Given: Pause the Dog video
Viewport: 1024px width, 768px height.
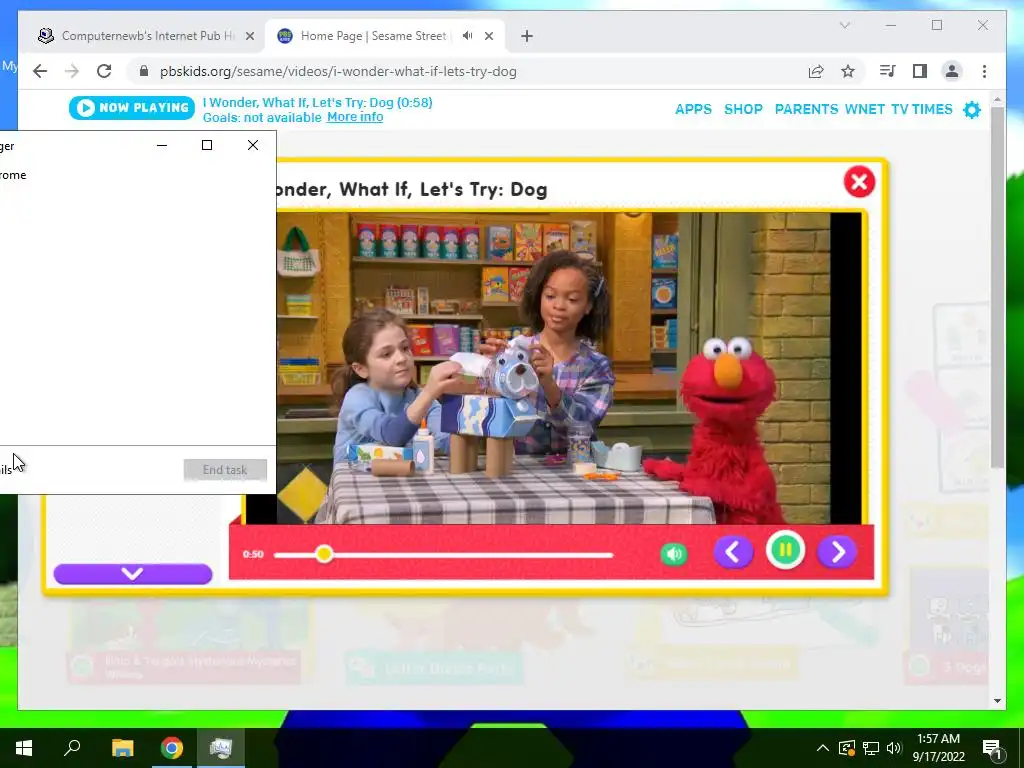Looking at the screenshot, I should coord(785,551).
